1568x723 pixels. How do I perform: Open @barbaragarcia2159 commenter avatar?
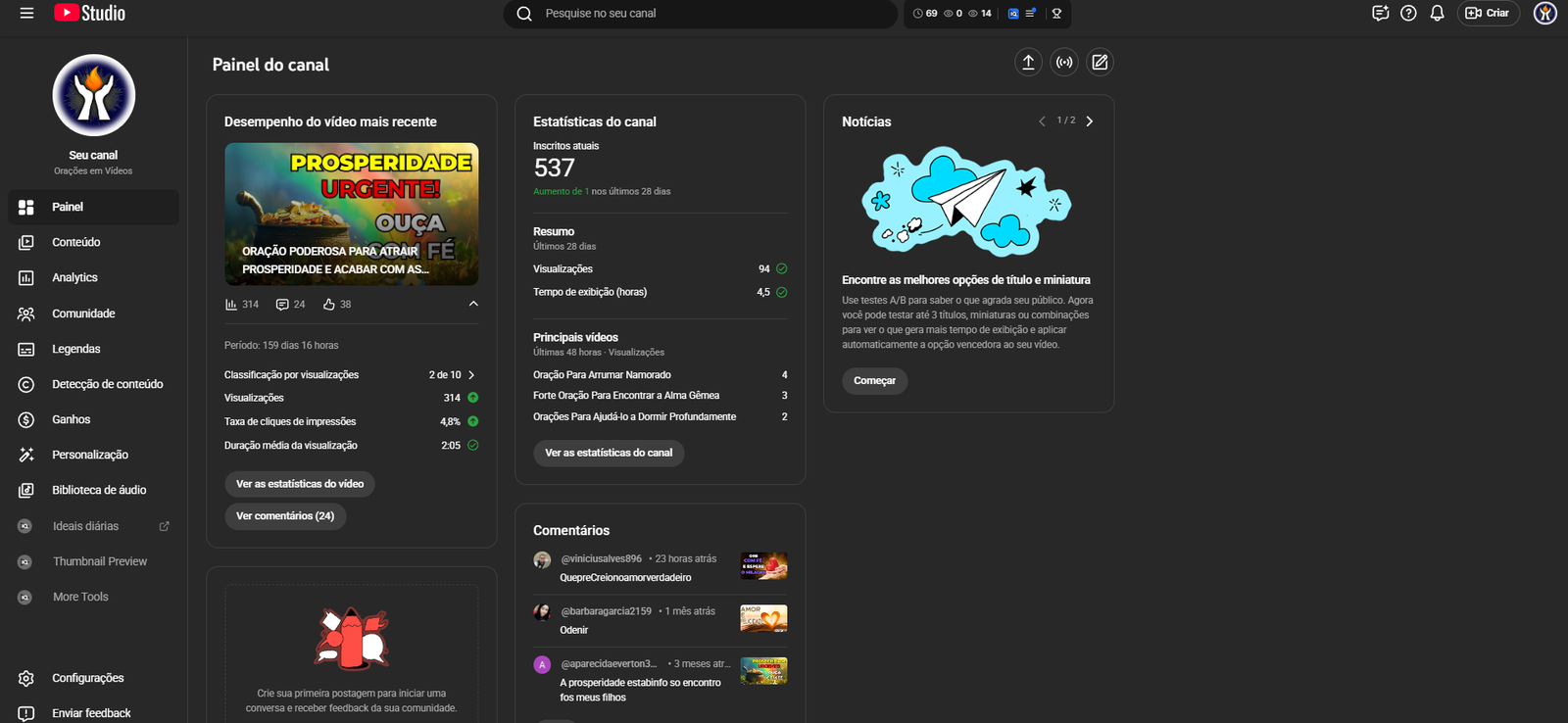(542, 612)
